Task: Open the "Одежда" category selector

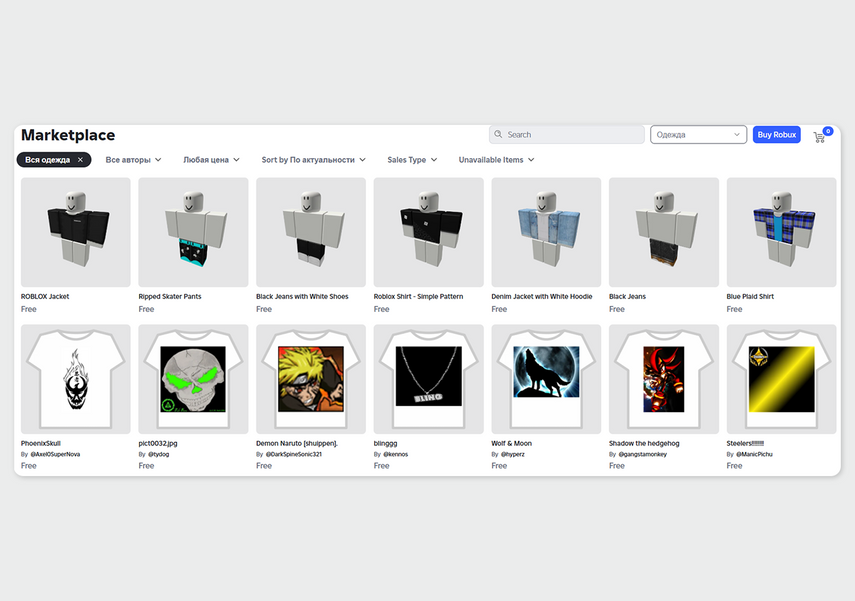Action: point(698,134)
